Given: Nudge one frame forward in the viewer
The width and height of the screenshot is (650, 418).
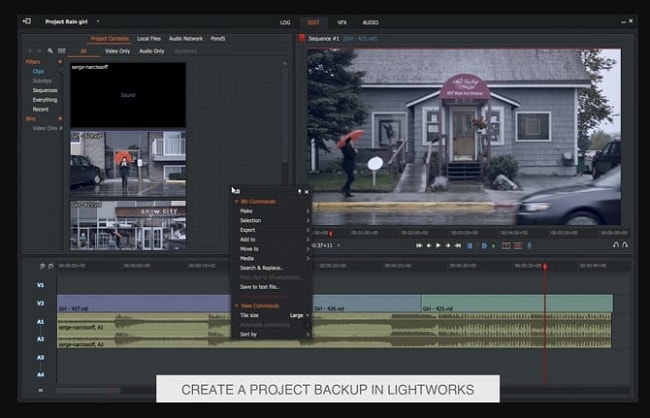Looking at the screenshot, I should point(448,246).
